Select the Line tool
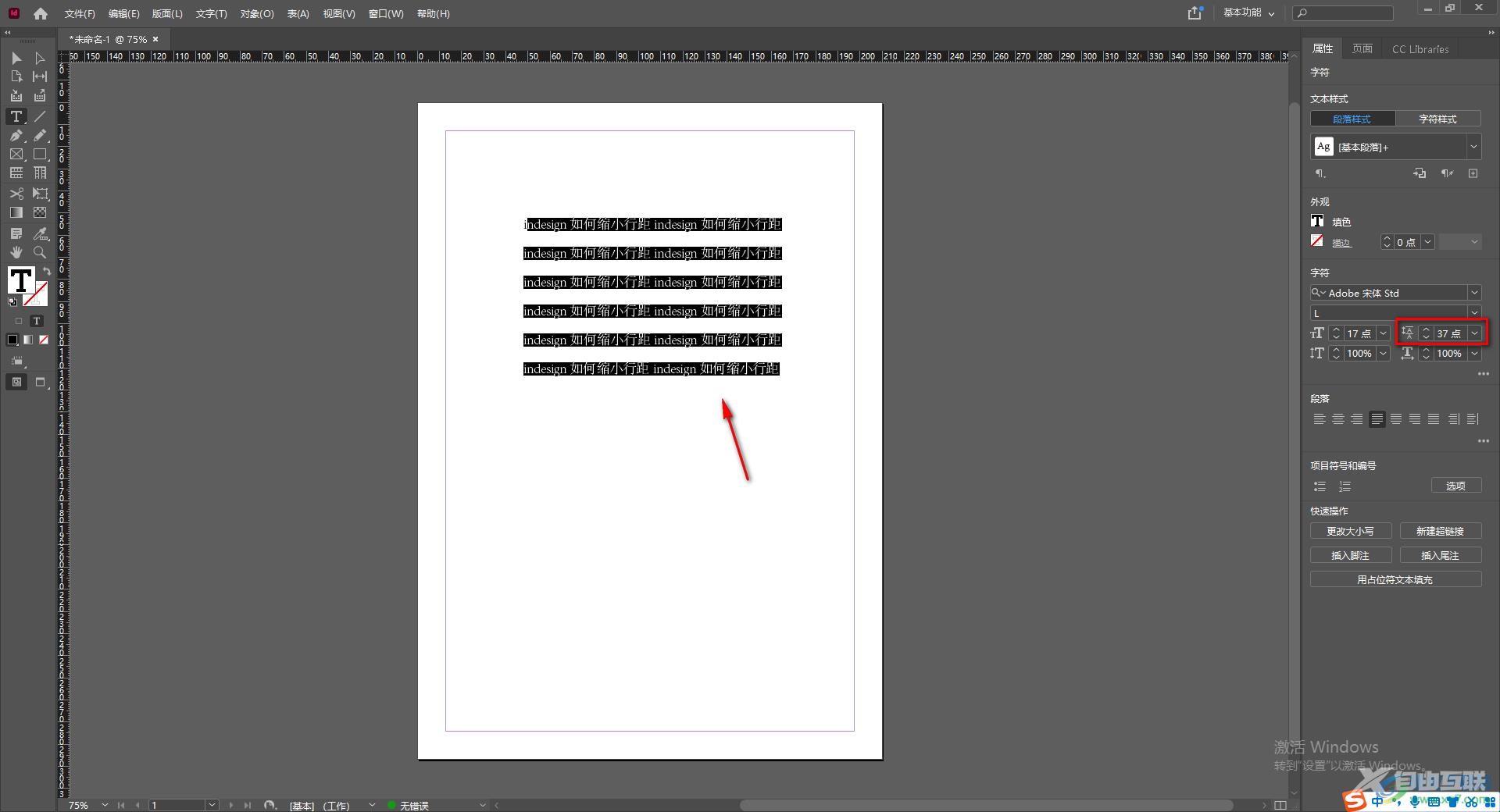This screenshot has width=1500, height=812. click(x=40, y=116)
